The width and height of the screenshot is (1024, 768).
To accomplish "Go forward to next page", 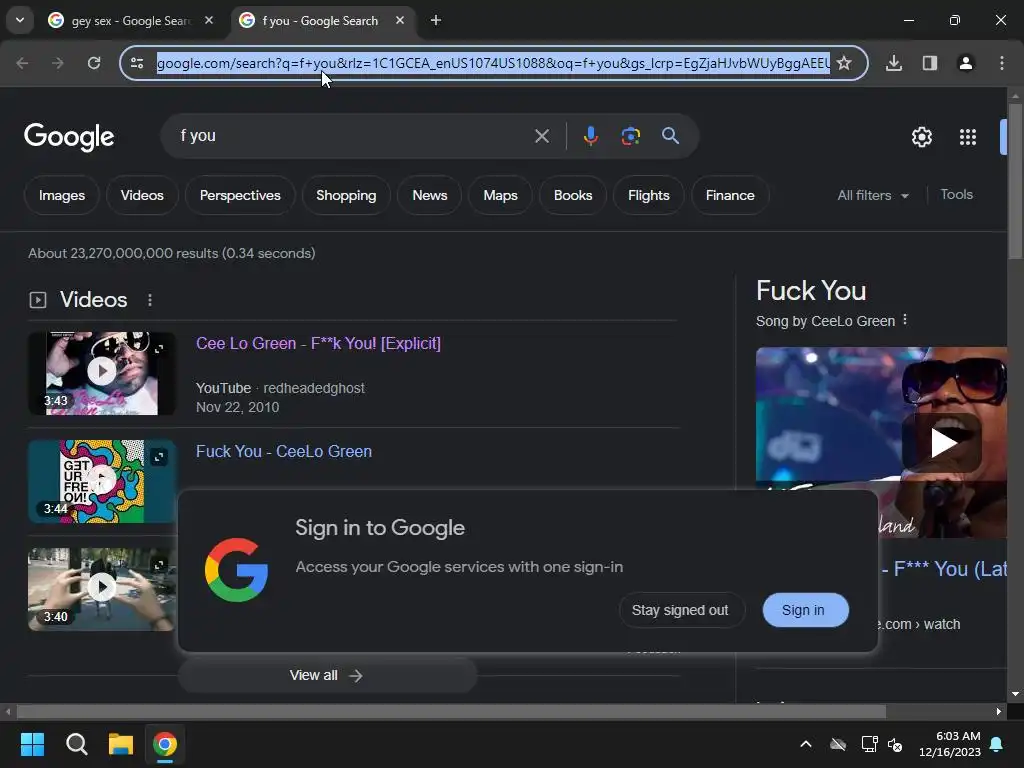I will click(57, 63).
